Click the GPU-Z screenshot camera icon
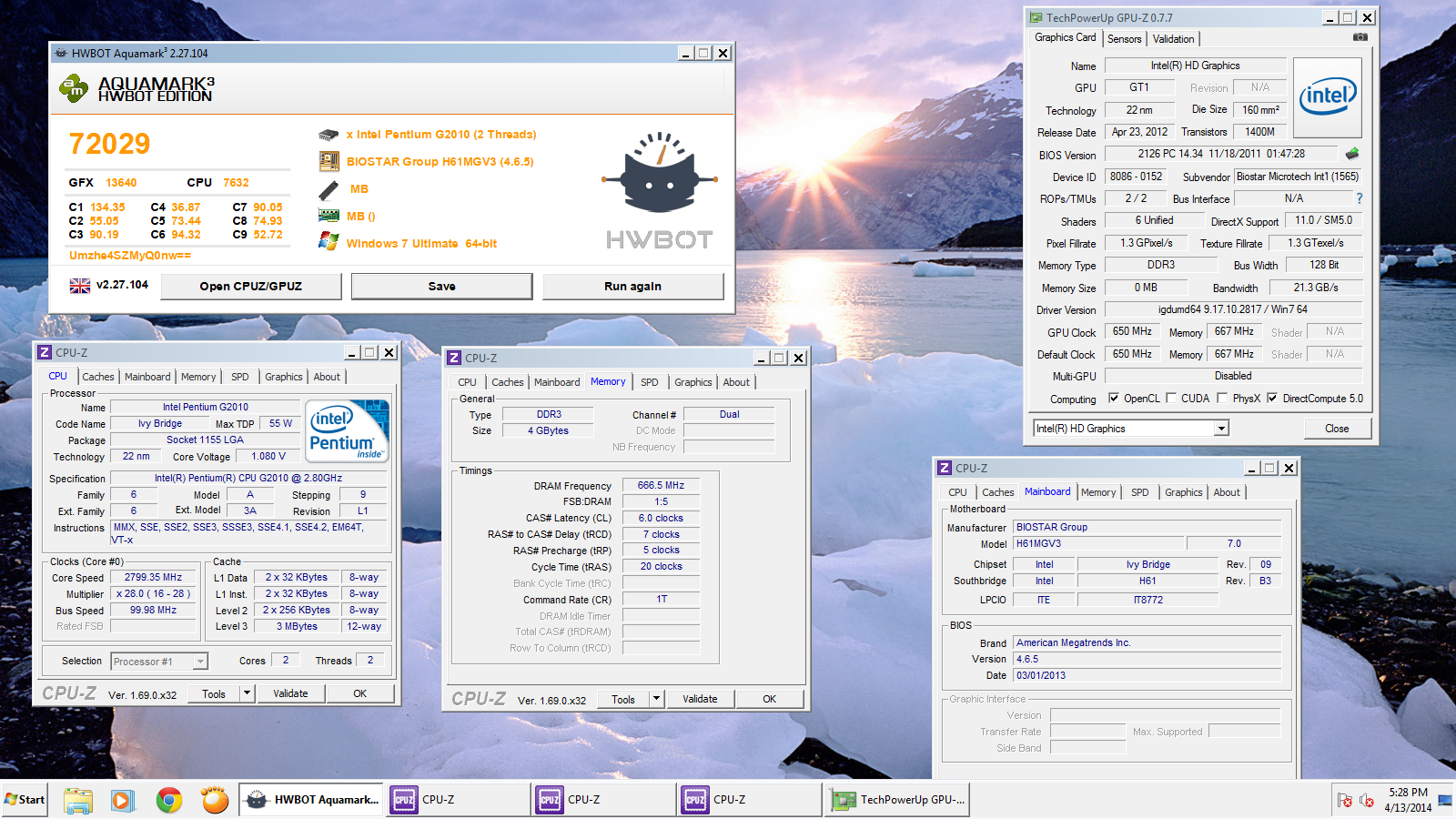 click(x=1360, y=37)
